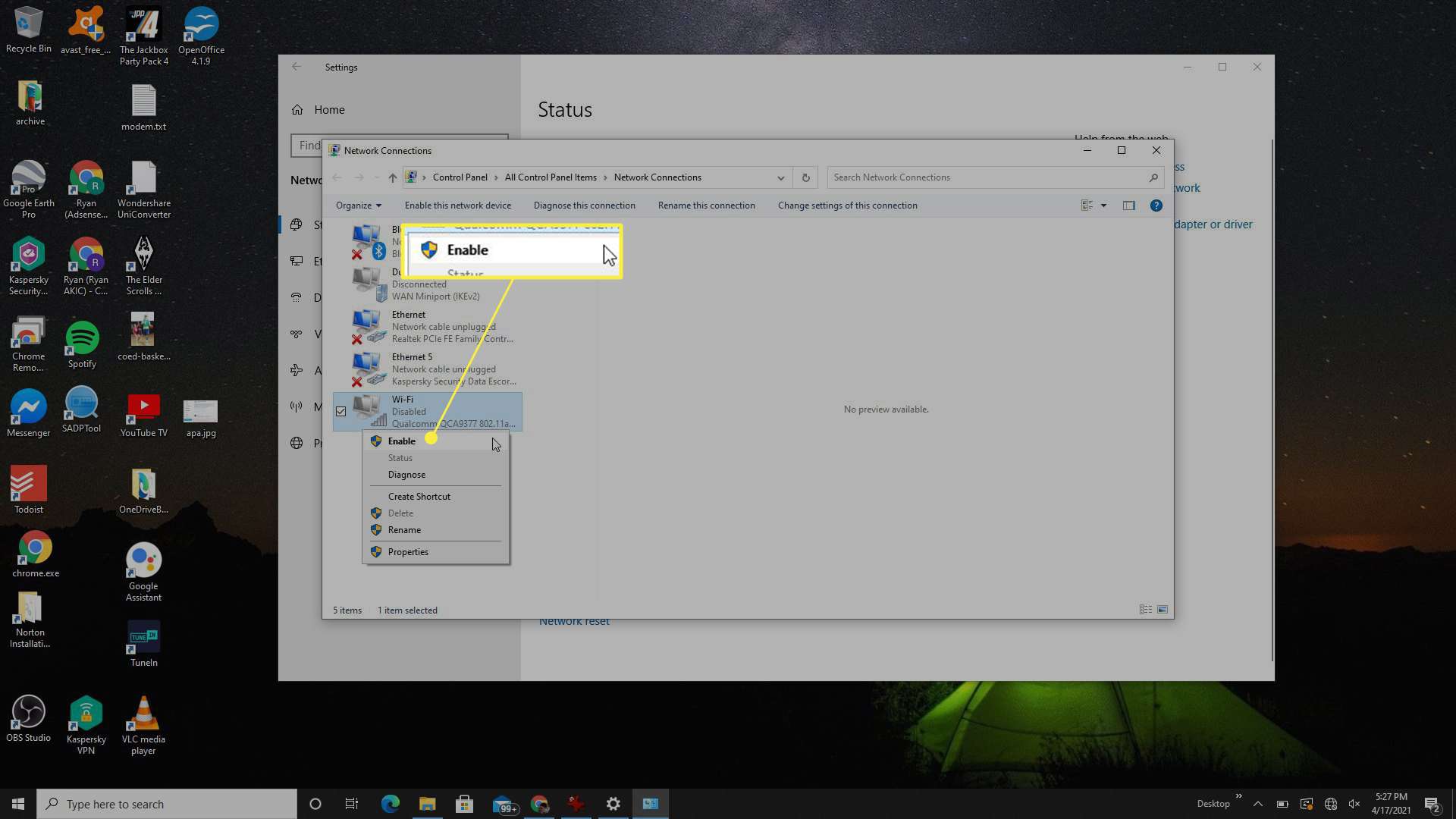
Task: Click the Organize dropdown button
Action: [x=358, y=205]
